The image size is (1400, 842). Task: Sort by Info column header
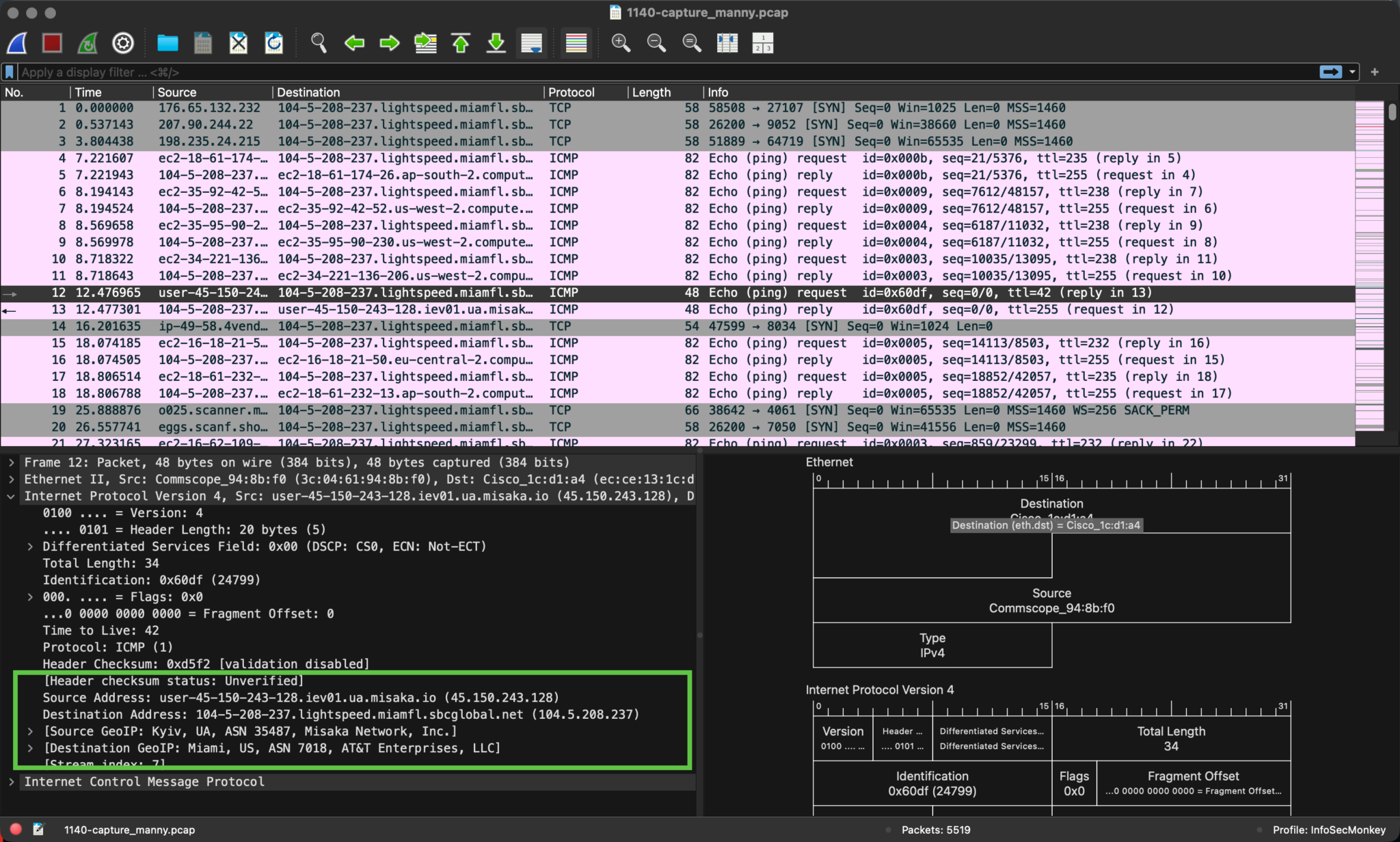[x=1029, y=92]
